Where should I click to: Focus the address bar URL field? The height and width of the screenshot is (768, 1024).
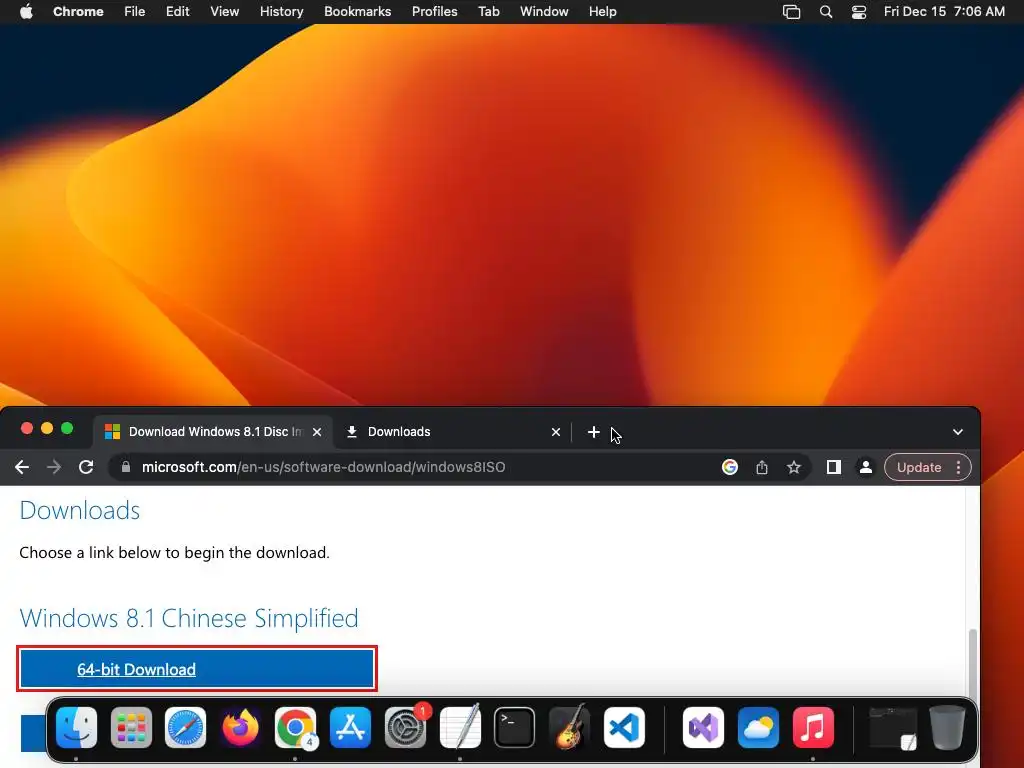click(418, 467)
